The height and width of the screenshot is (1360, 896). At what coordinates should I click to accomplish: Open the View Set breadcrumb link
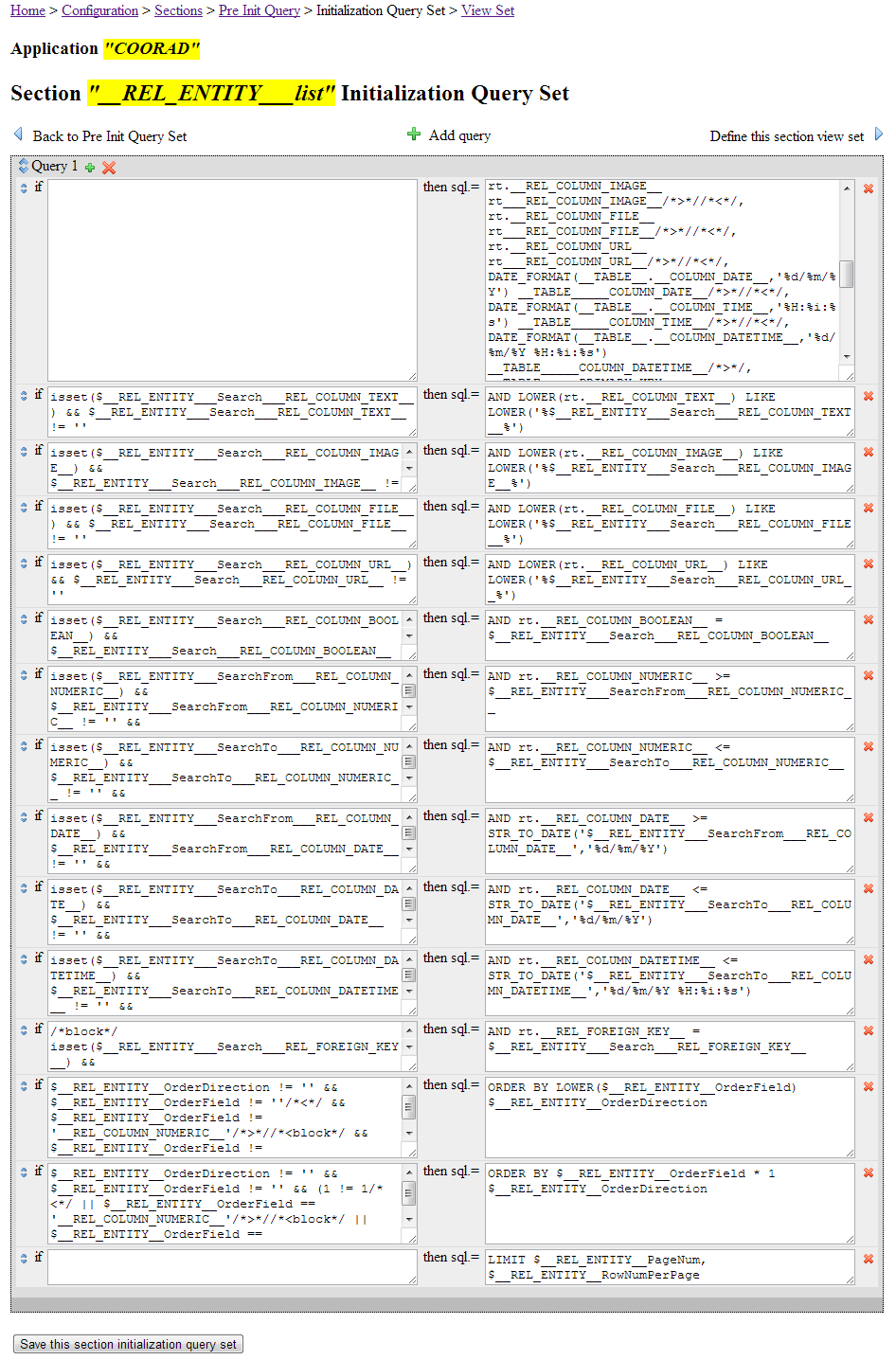click(x=488, y=10)
